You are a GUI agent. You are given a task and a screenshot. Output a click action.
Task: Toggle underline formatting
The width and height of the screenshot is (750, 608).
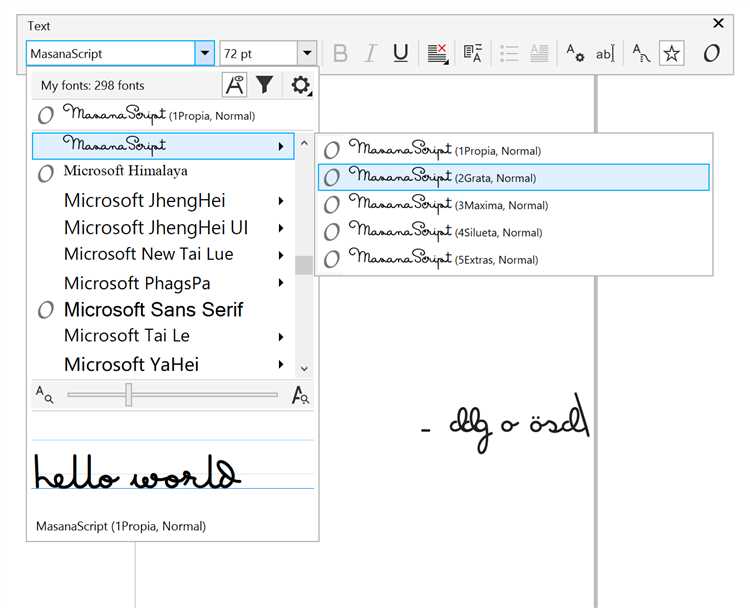(x=400, y=54)
